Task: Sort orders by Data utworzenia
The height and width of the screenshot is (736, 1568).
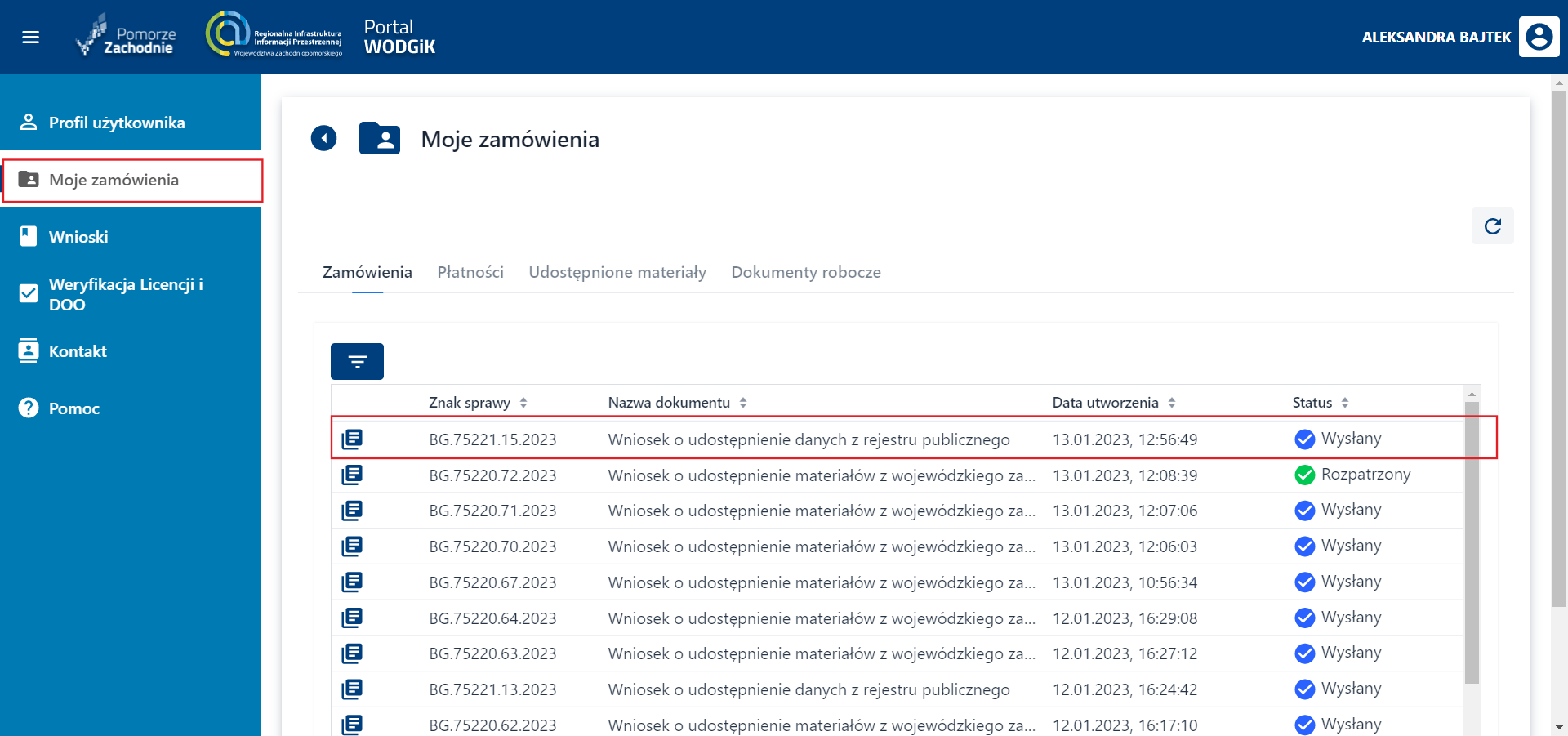Action: [1171, 402]
